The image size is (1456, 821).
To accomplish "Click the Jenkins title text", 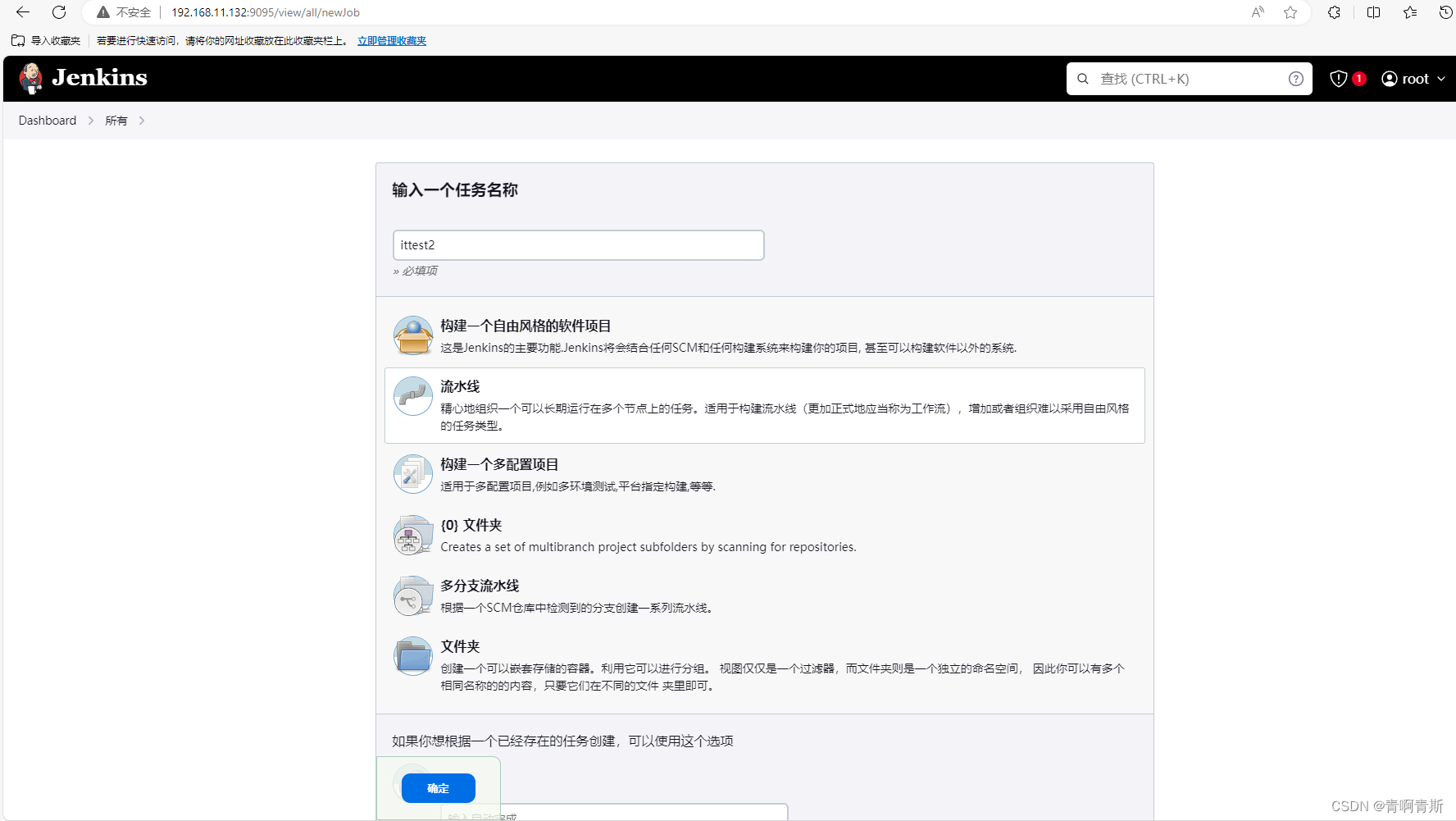I will [100, 78].
